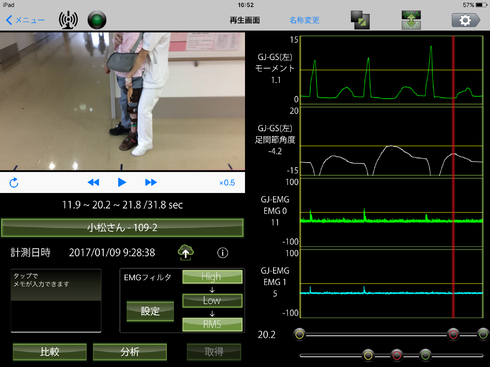Select the yellow handle on lower slider

click(368, 355)
